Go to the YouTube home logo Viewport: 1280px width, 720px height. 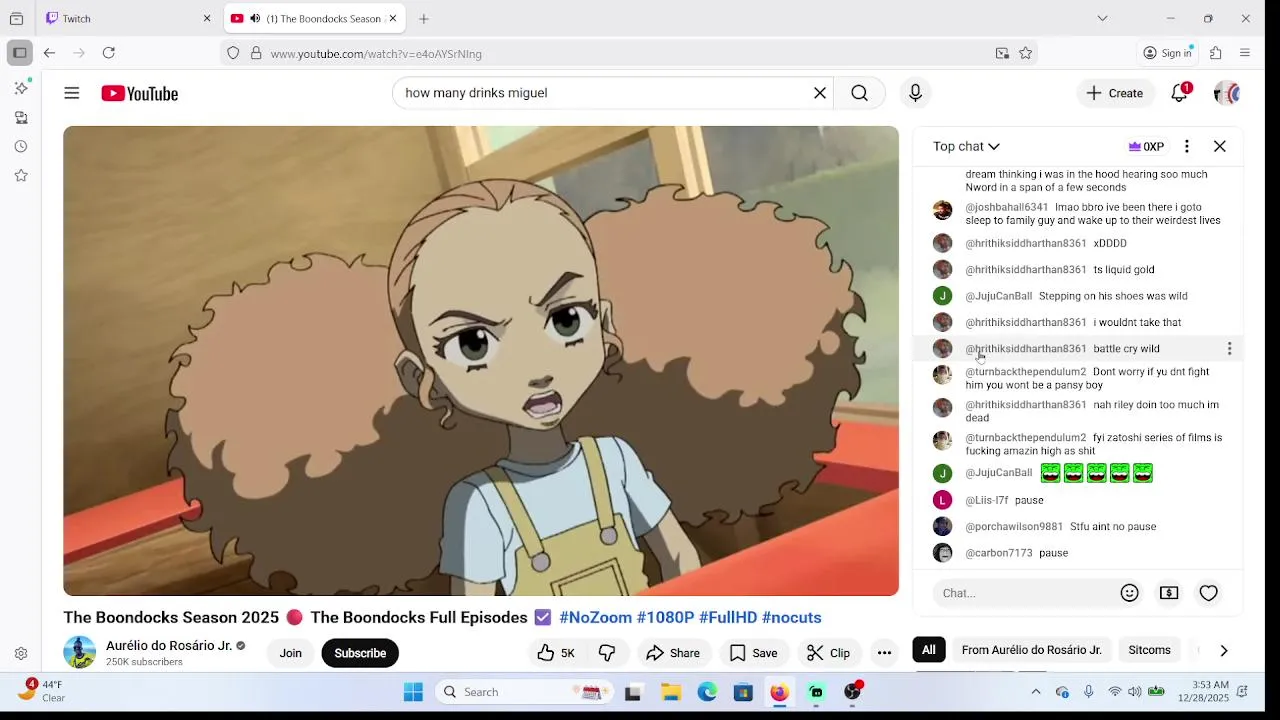coord(140,93)
